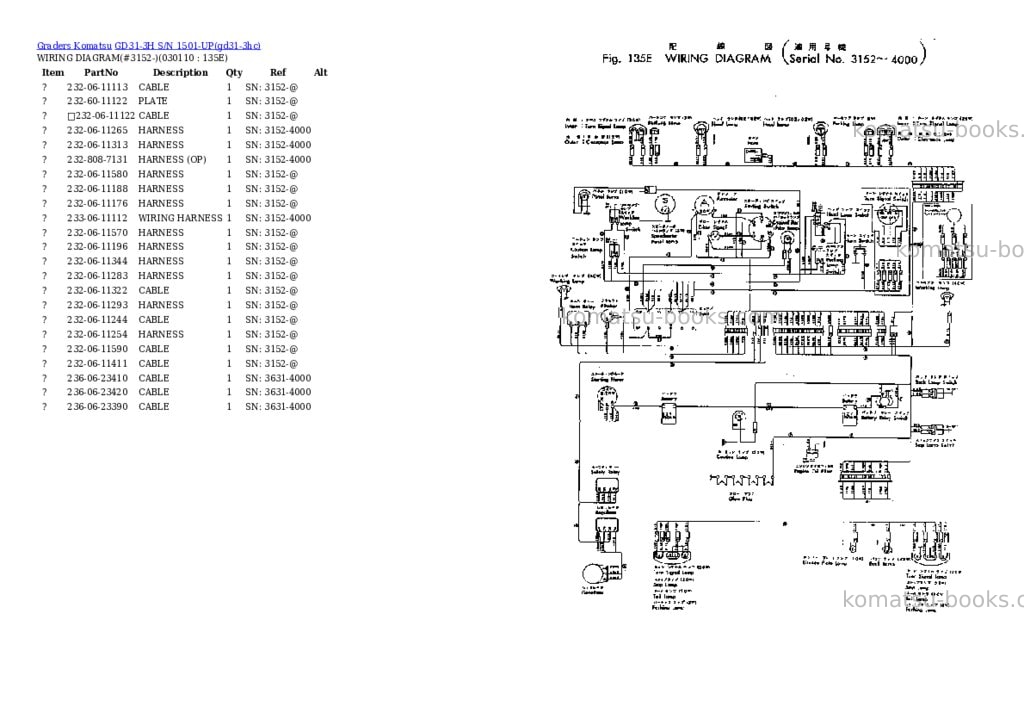Select part number 233-06-11112
Image resolution: width=1024 pixels, height=725 pixels.
tap(97, 218)
